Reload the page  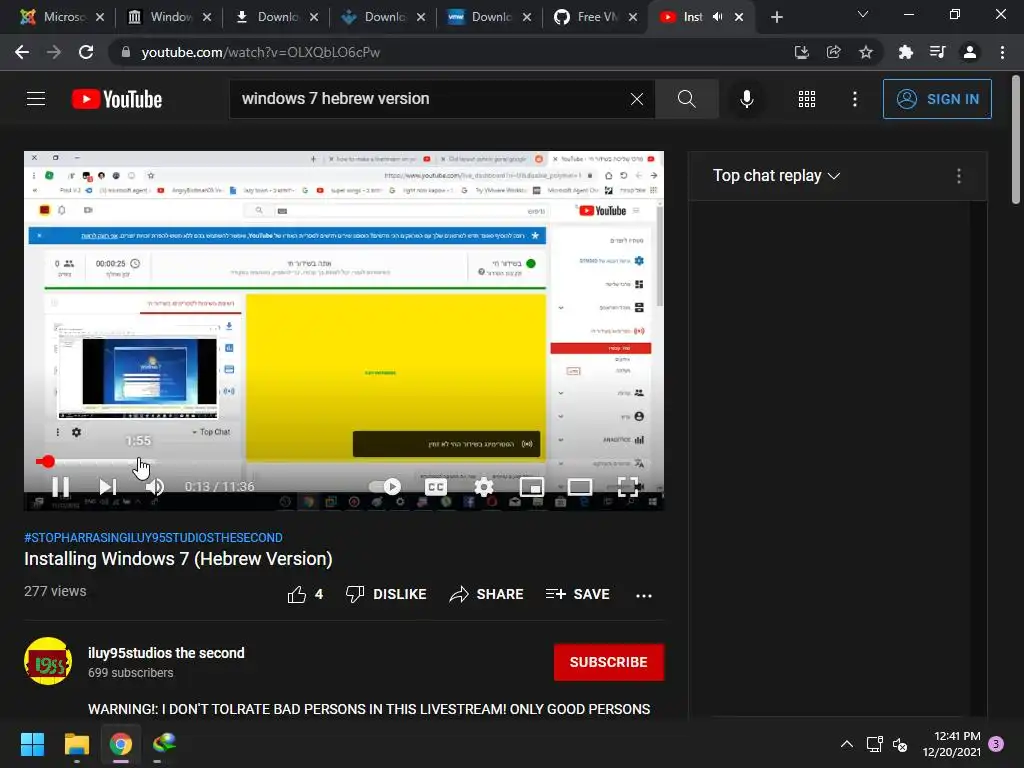pos(86,52)
